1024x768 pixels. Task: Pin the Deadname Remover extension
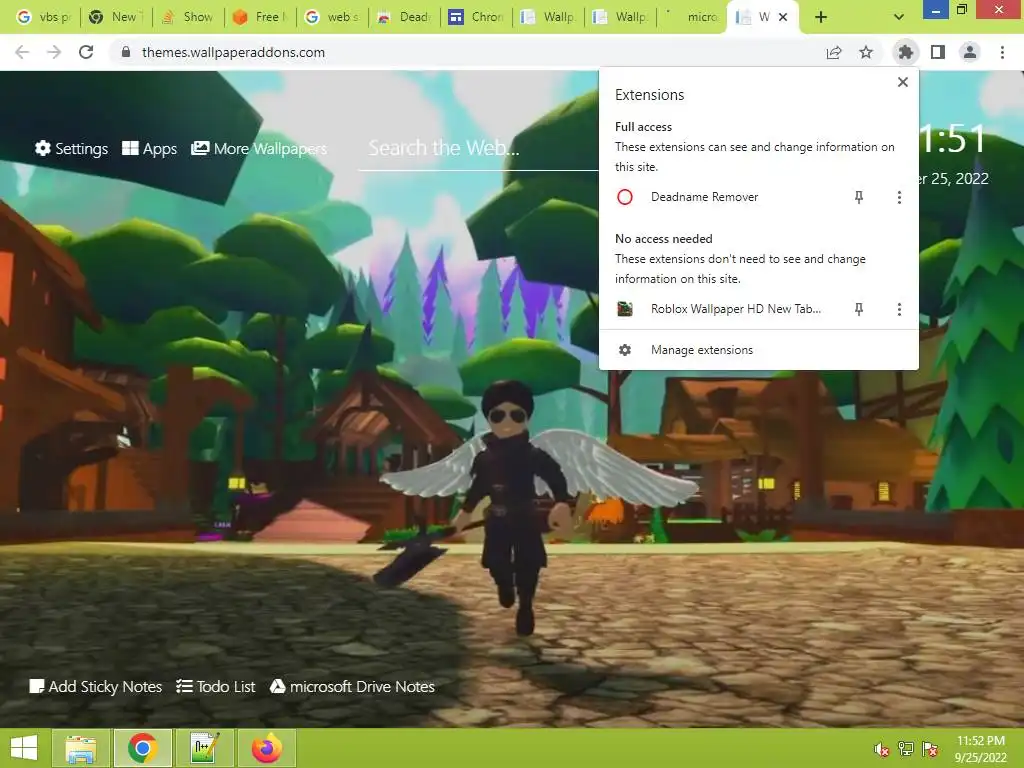[x=859, y=197]
